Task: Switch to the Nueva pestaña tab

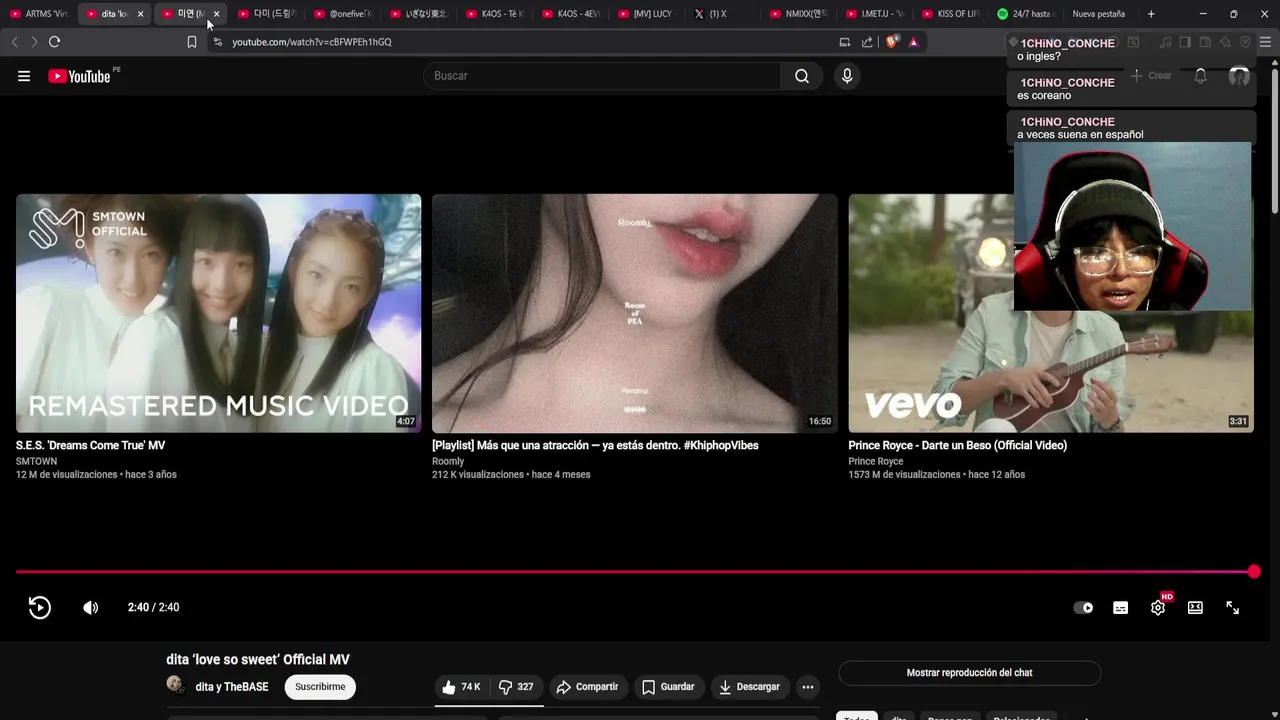Action: 1098,14
